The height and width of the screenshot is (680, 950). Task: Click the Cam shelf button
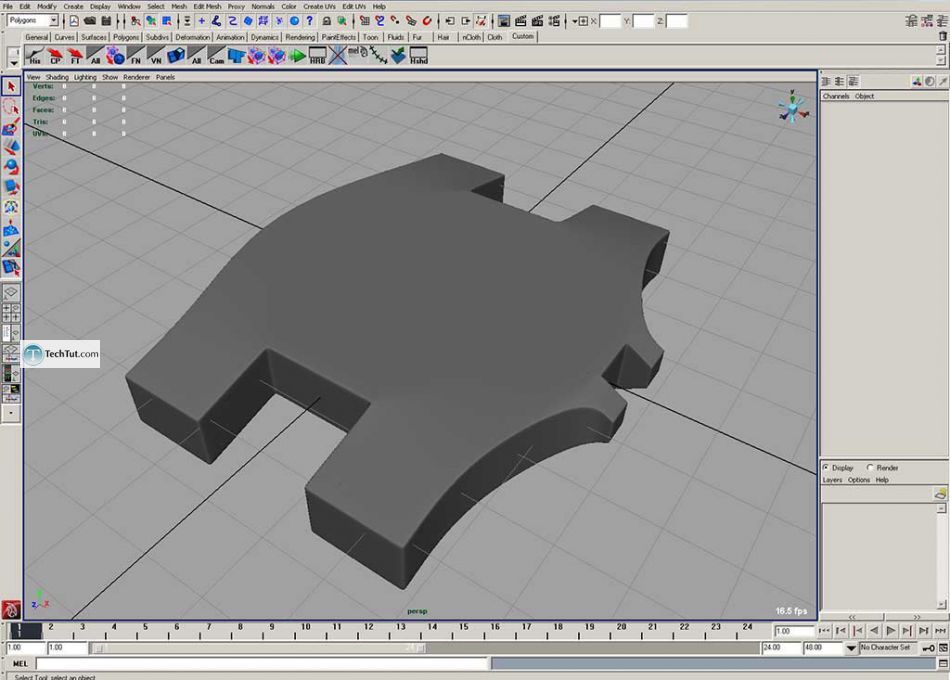pyautogui.click(x=216, y=56)
